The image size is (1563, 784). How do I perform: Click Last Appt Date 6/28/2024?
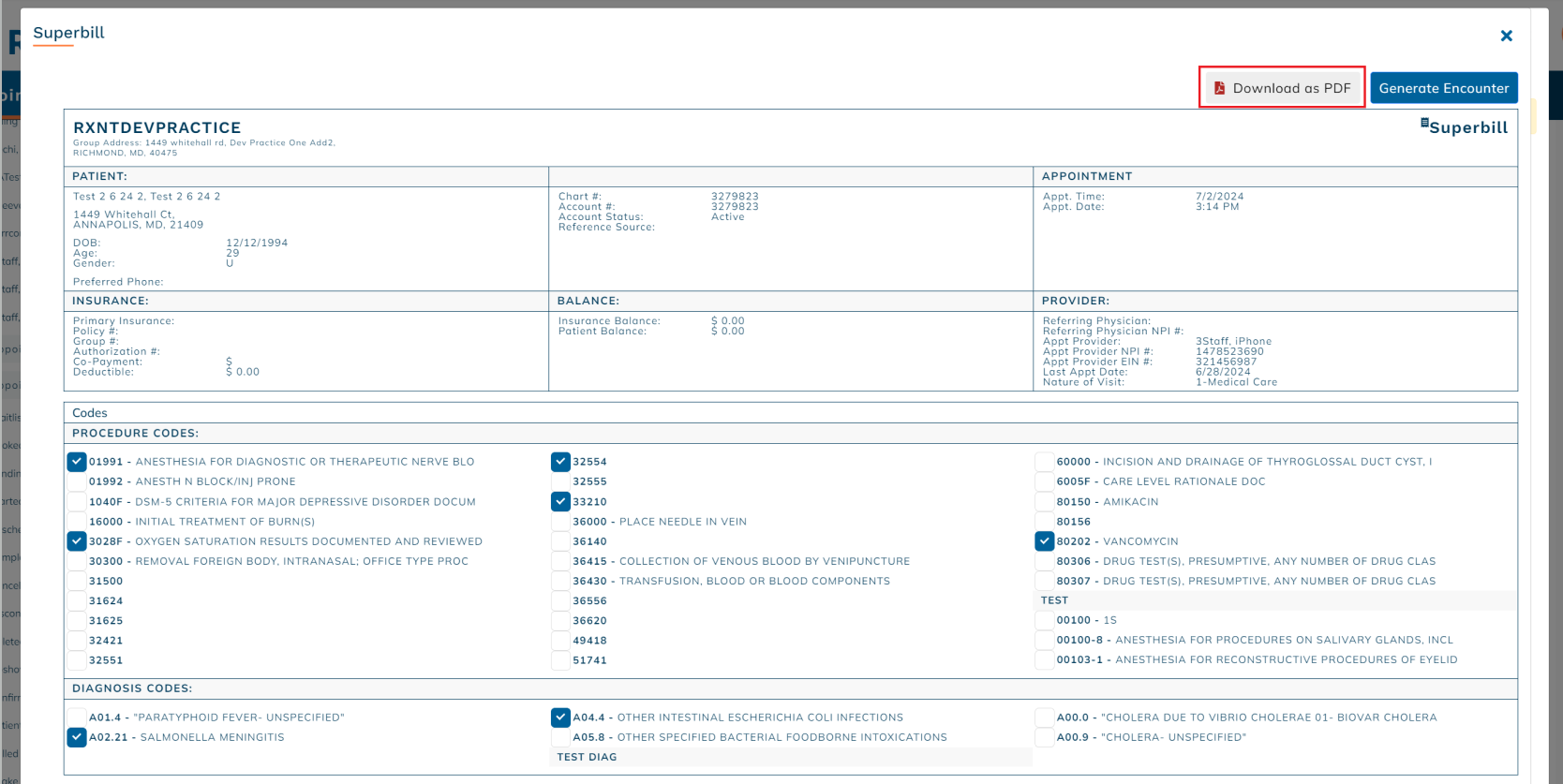click(x=1223, y=372)
